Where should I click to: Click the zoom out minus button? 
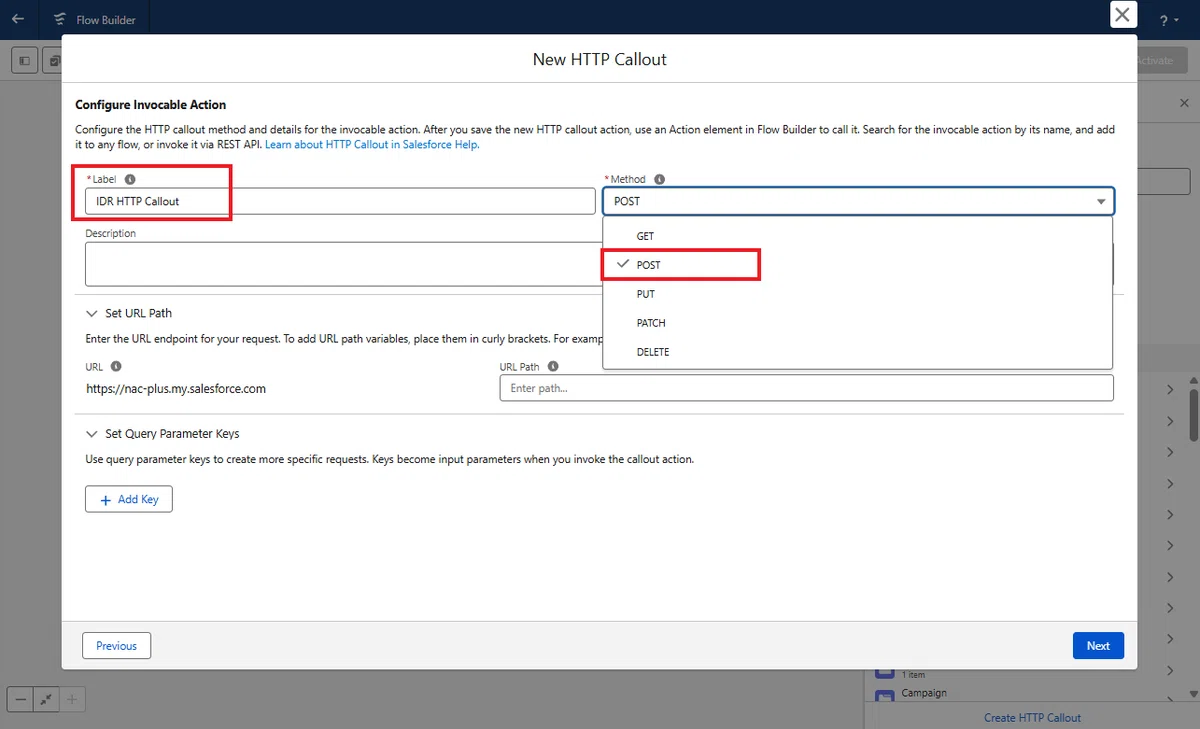pos(20,700)
